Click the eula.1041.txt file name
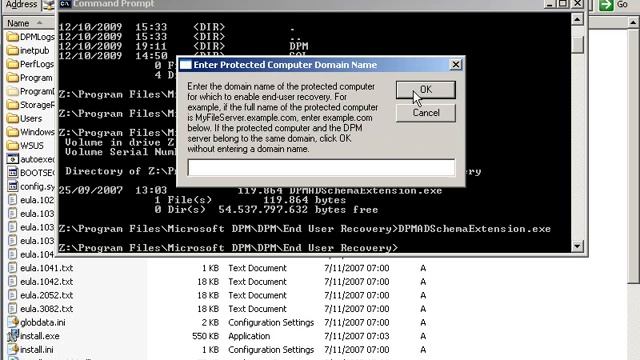640x360 pixels. (47, 268)
